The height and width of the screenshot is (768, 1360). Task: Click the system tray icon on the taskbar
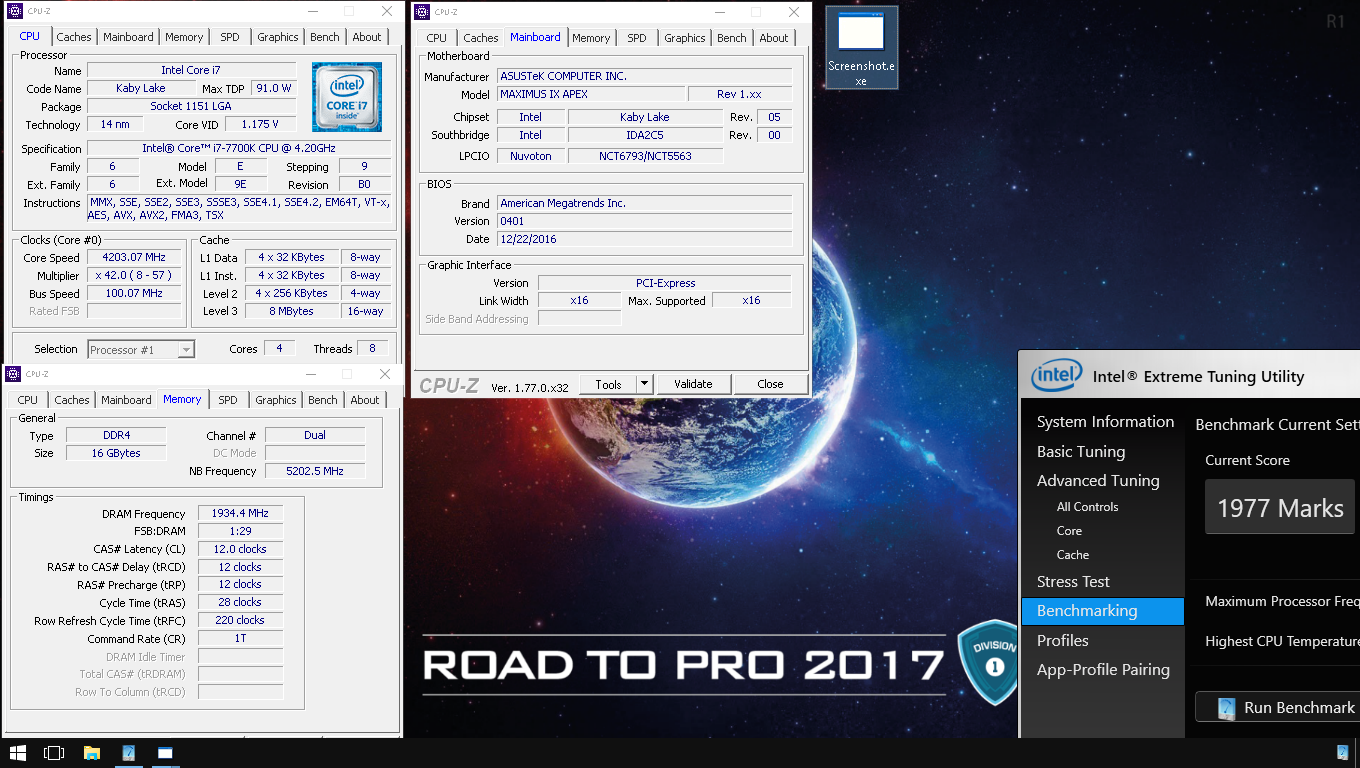(1342, 753)
